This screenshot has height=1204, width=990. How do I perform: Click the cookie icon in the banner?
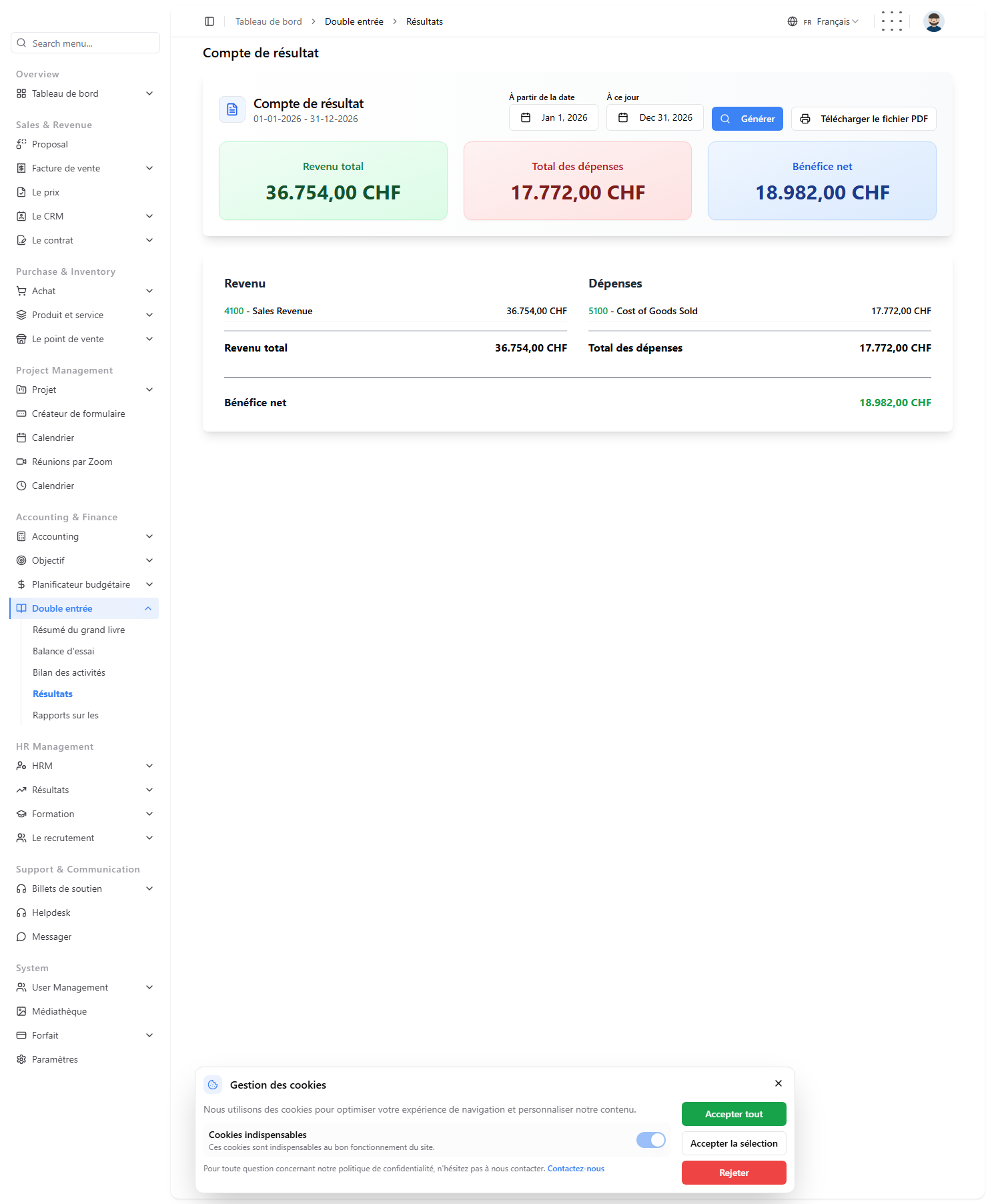pos(213,1085)
